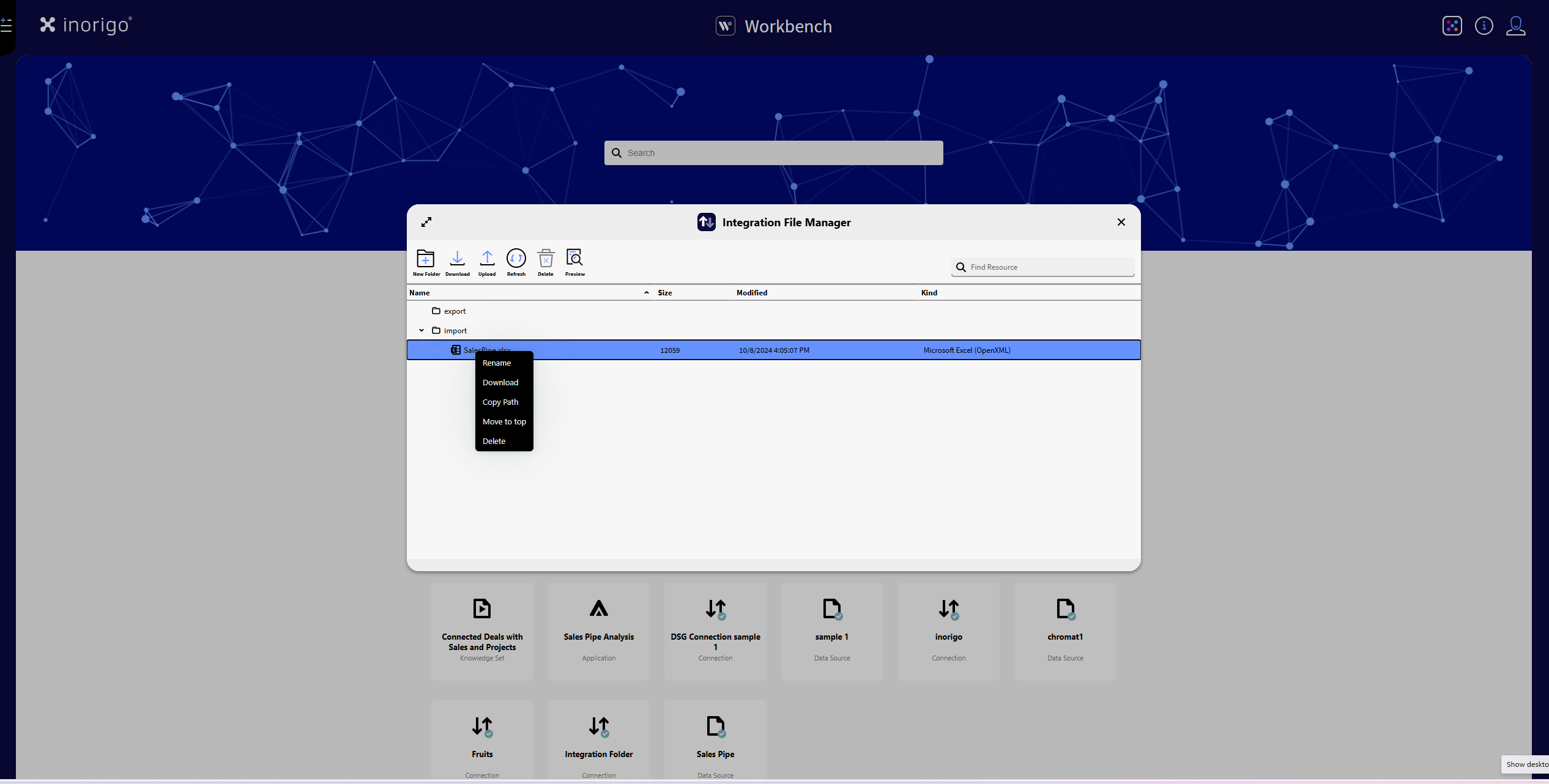
Task: Click the Upload toolbar icon
Action: [487, 259]
